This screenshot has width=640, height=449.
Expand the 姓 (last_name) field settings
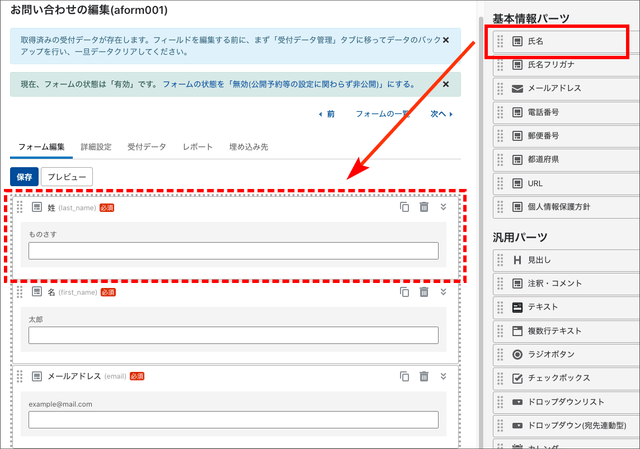[x=443, y=207]
